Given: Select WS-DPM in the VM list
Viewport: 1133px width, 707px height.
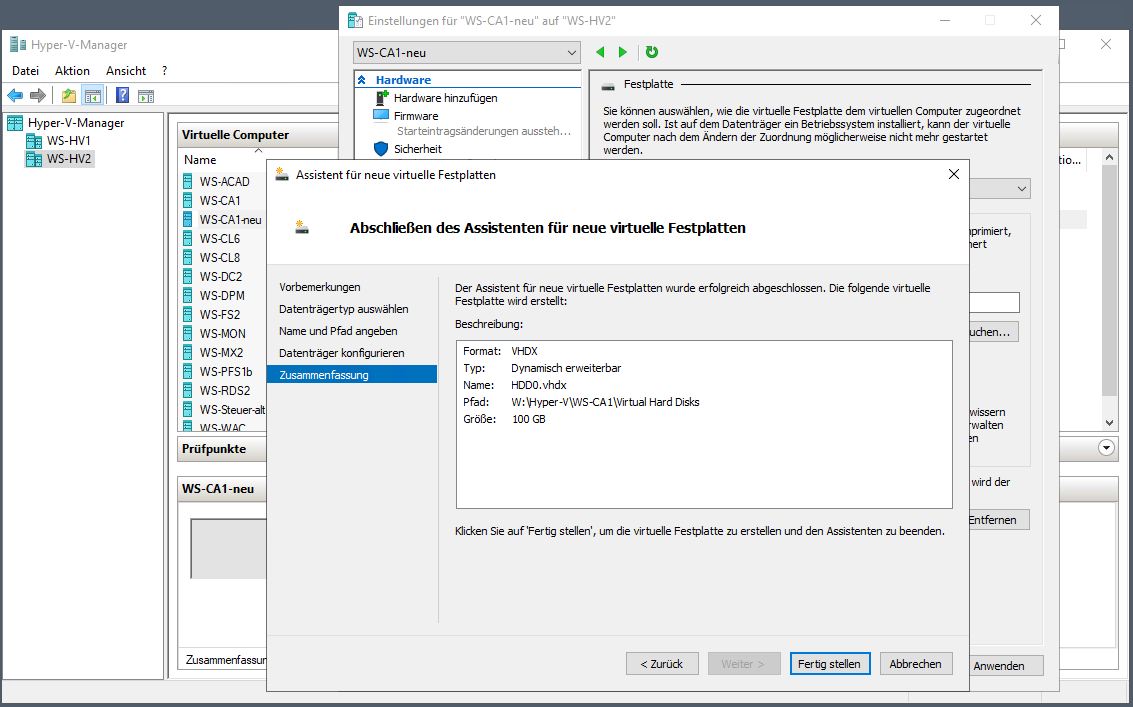Looking at the screenshot, I should [x=222, y=296].
